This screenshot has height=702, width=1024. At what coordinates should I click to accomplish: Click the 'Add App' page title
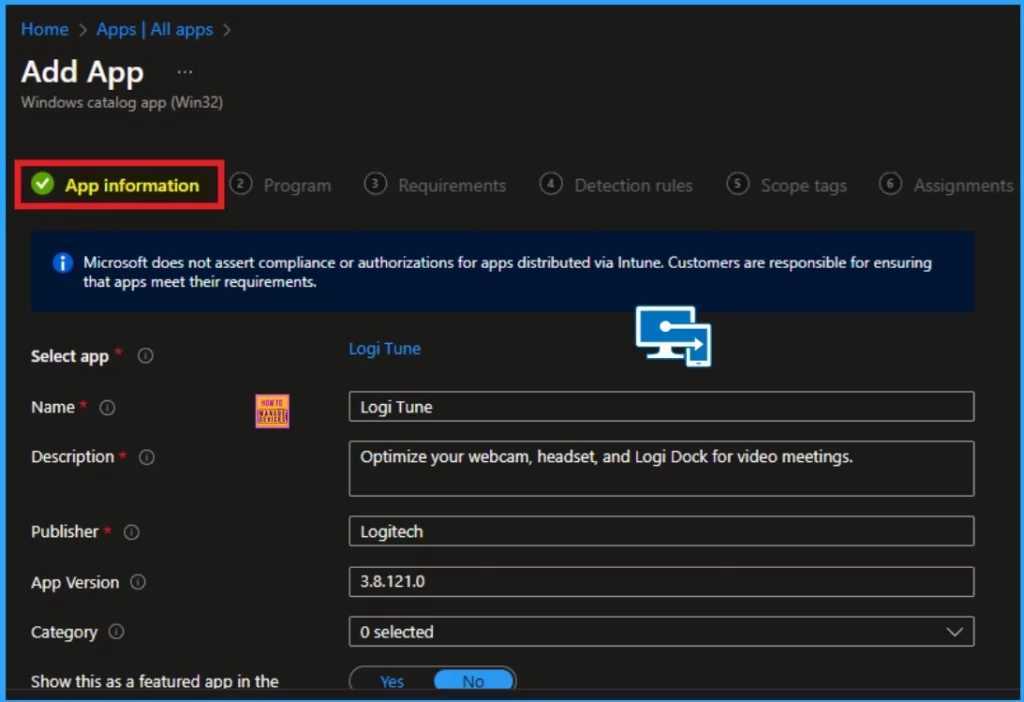click(82, 72)
